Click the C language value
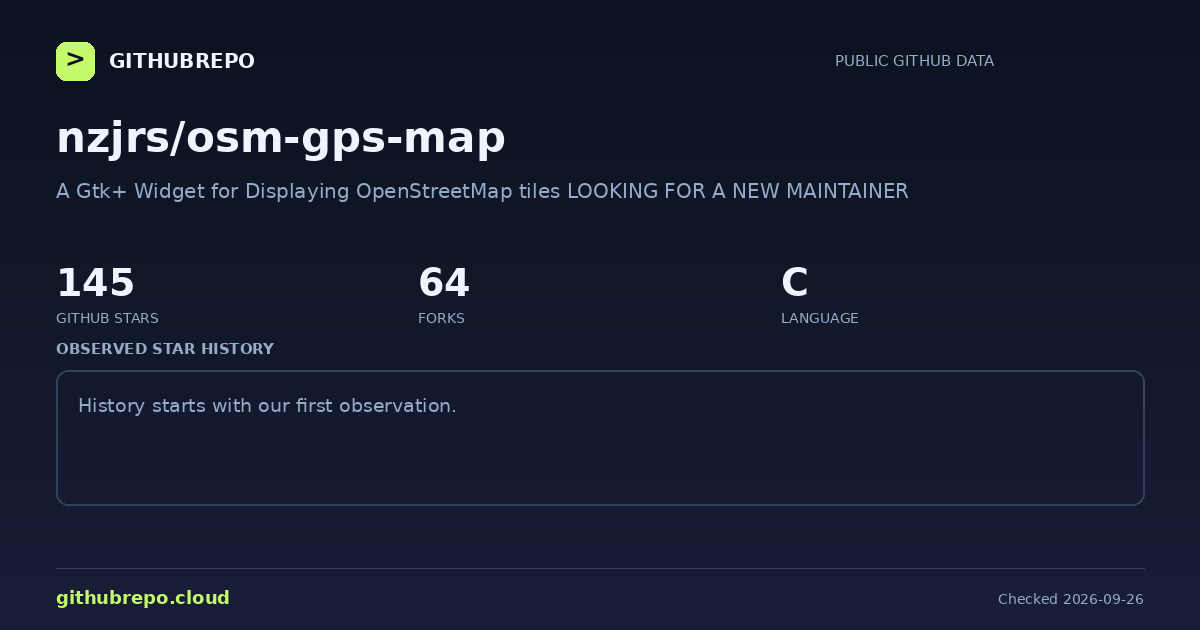The image size is (1200, 630). click(794, 283)
